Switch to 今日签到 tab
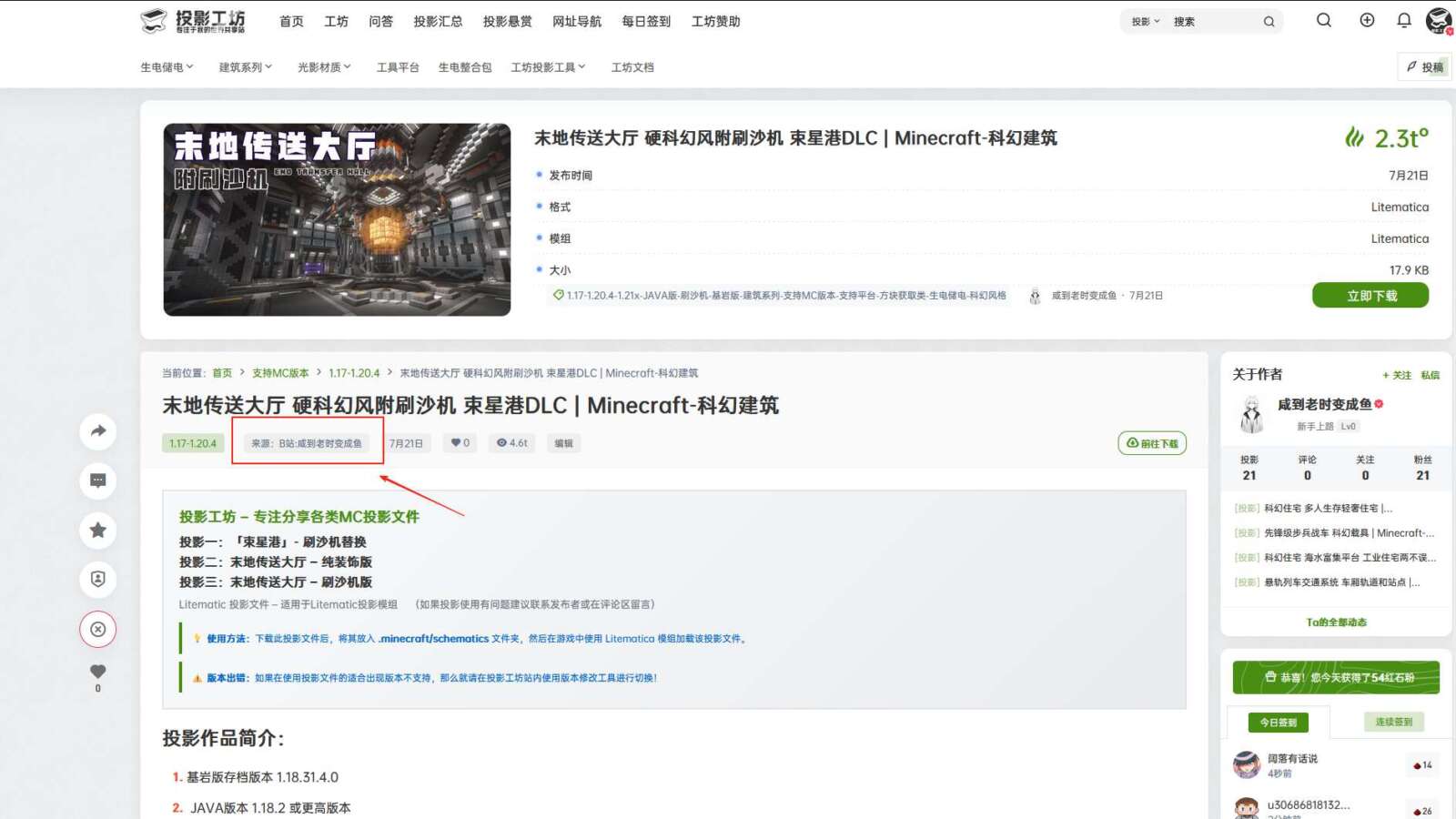The image size is (1456, 819). tap(1279, 723)
